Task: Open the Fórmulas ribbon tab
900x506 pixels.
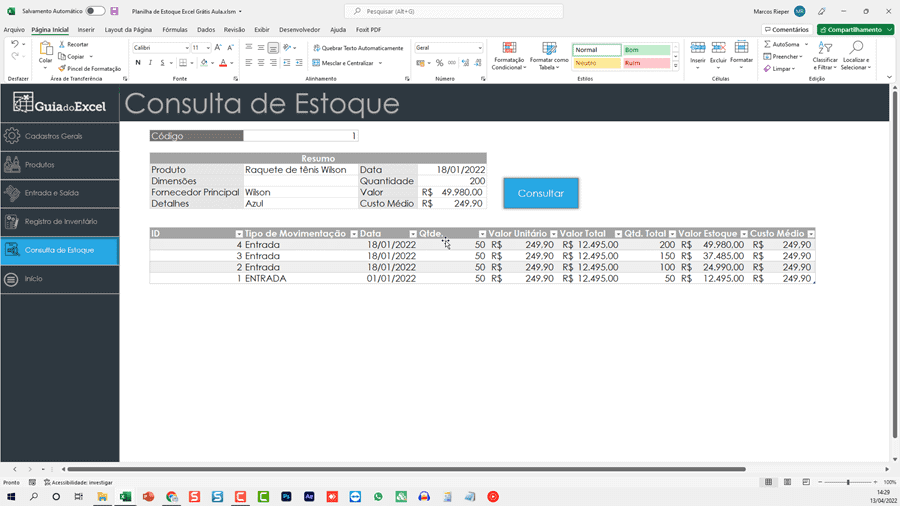Action: tap(174, 29)
